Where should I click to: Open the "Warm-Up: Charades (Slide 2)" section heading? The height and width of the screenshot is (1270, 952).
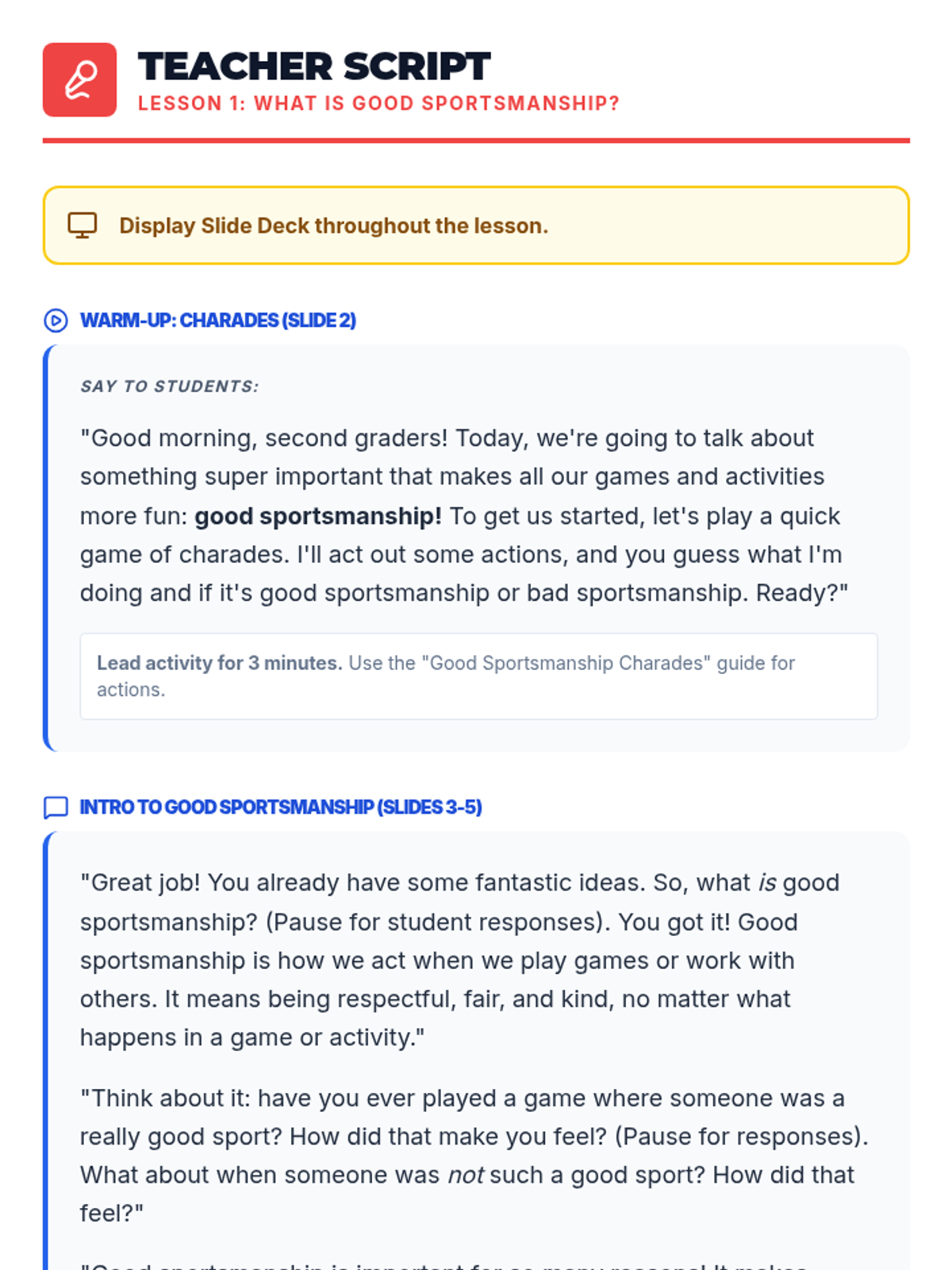click(218, 321)
